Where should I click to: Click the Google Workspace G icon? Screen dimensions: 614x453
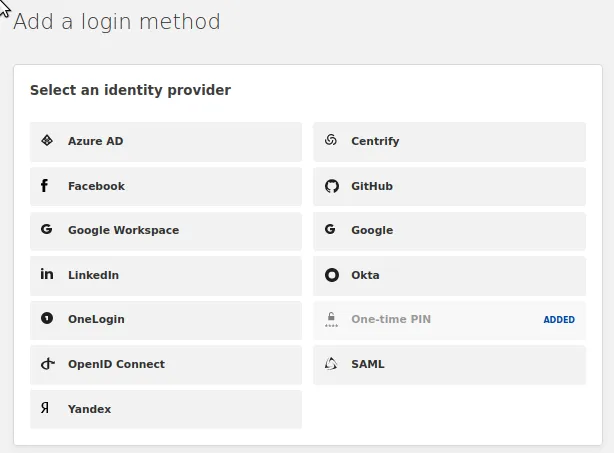point(47,229)
